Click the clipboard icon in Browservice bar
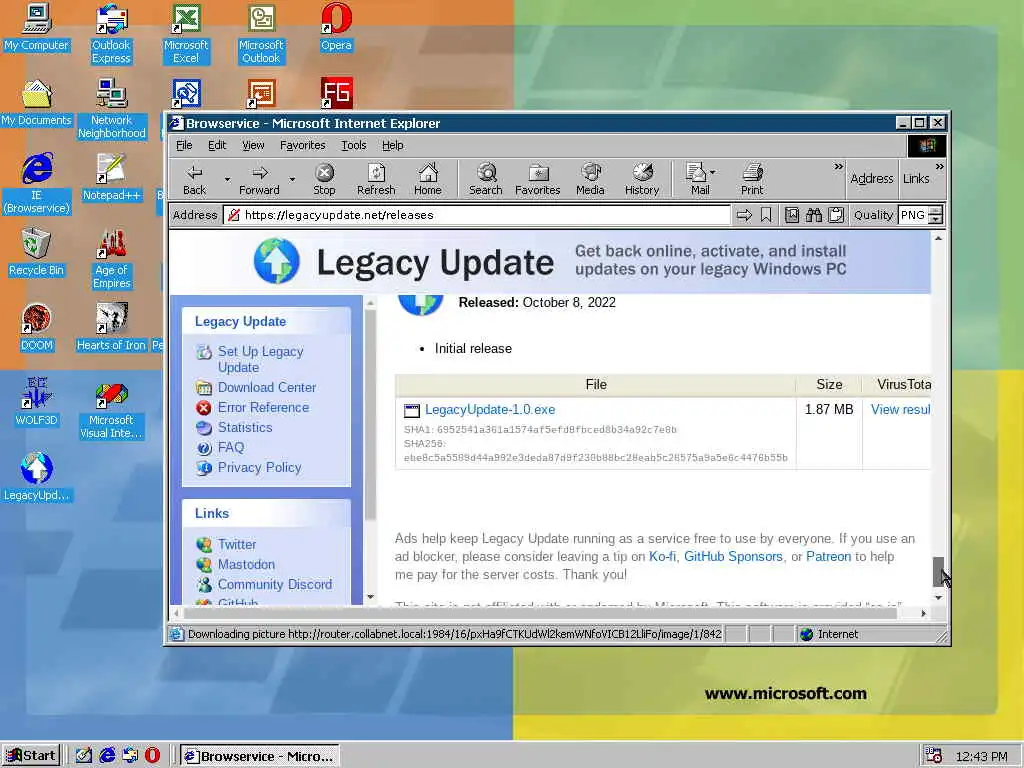 tap(835, 215)
